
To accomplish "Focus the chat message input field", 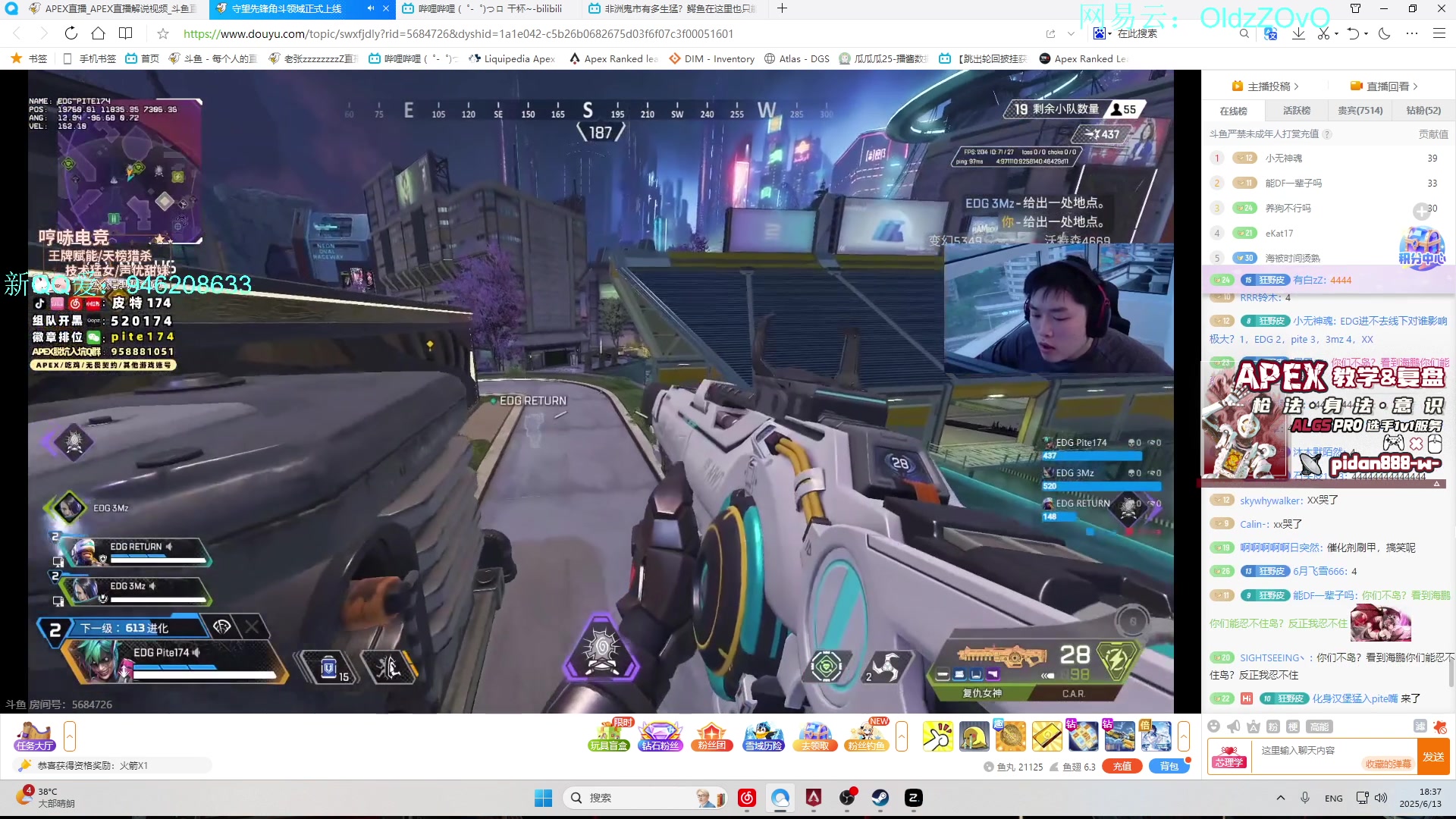I will coord(1334,750).
